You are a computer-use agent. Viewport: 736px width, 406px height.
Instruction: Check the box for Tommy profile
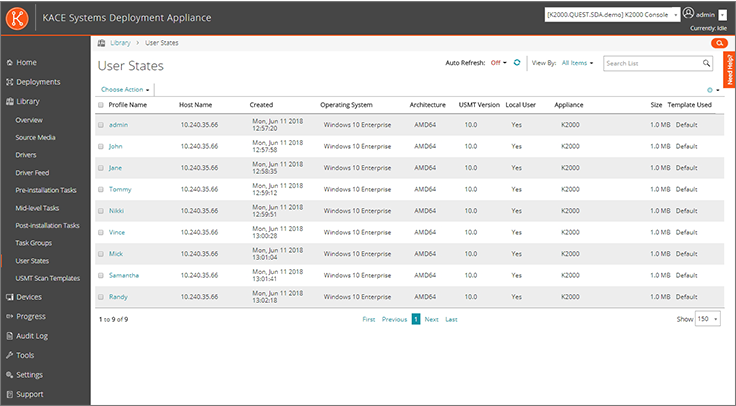(x=100, y=190)
